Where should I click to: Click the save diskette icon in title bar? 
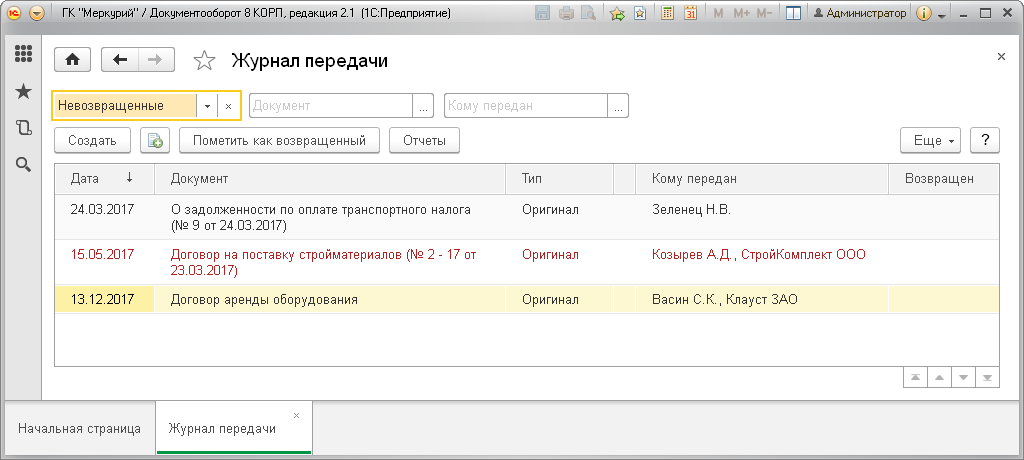542,12
